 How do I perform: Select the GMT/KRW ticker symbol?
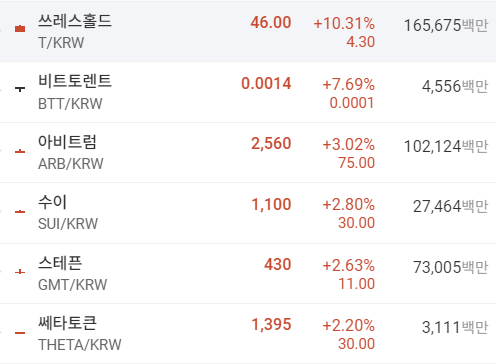pyautogui.click(x=73, y=285)
